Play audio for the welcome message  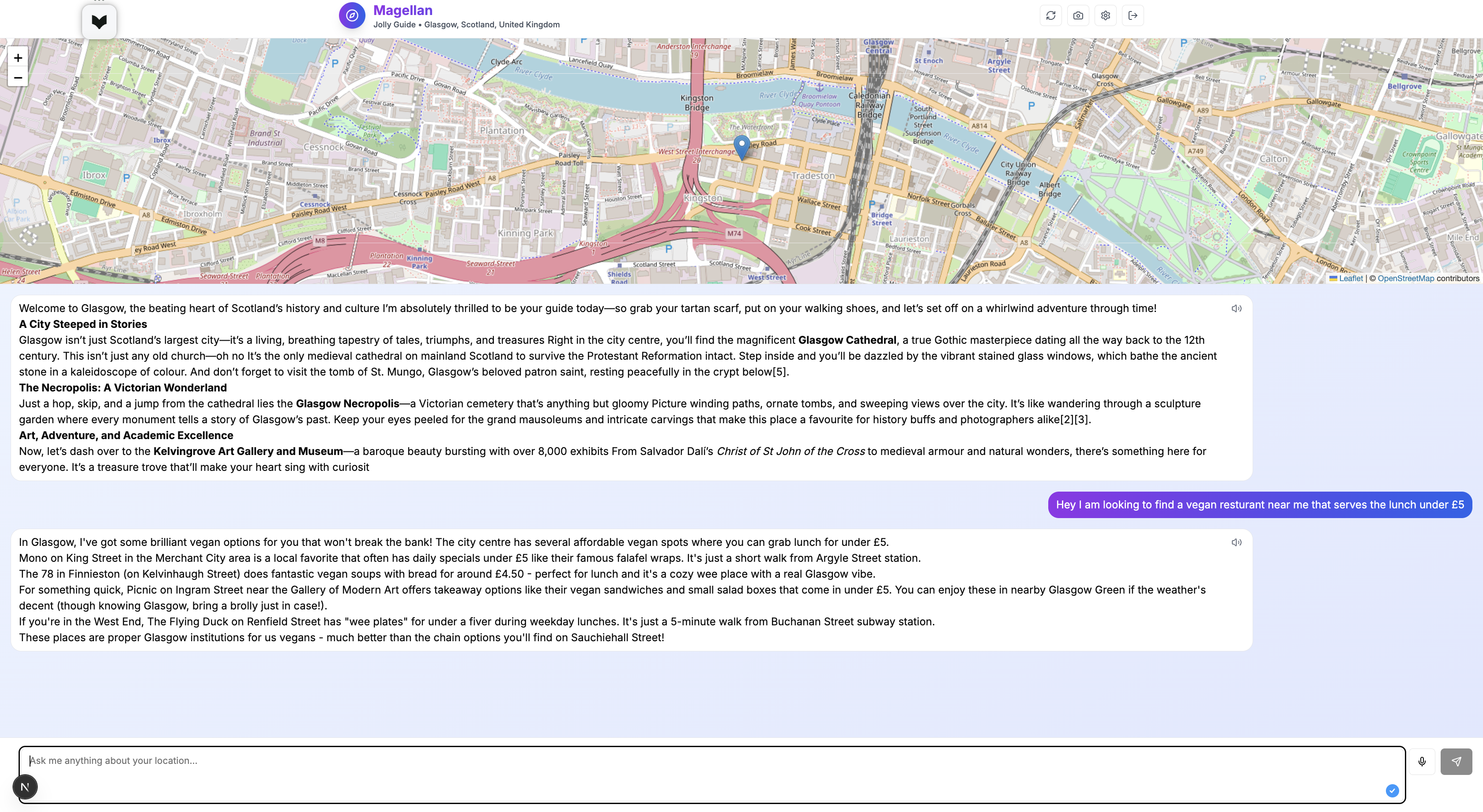click(1236, 308)
